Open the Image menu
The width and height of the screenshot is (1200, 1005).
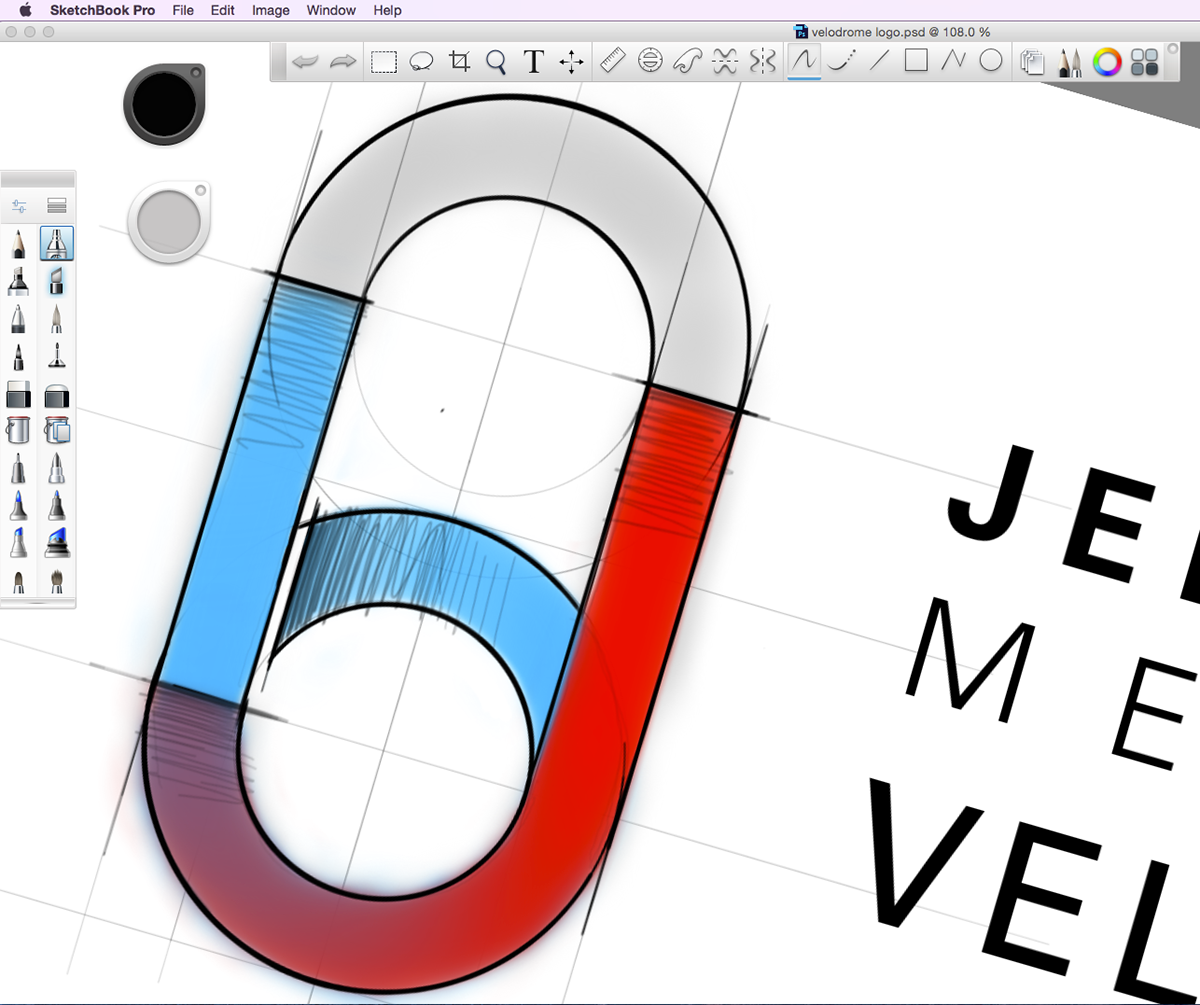[x=270, y=10]
